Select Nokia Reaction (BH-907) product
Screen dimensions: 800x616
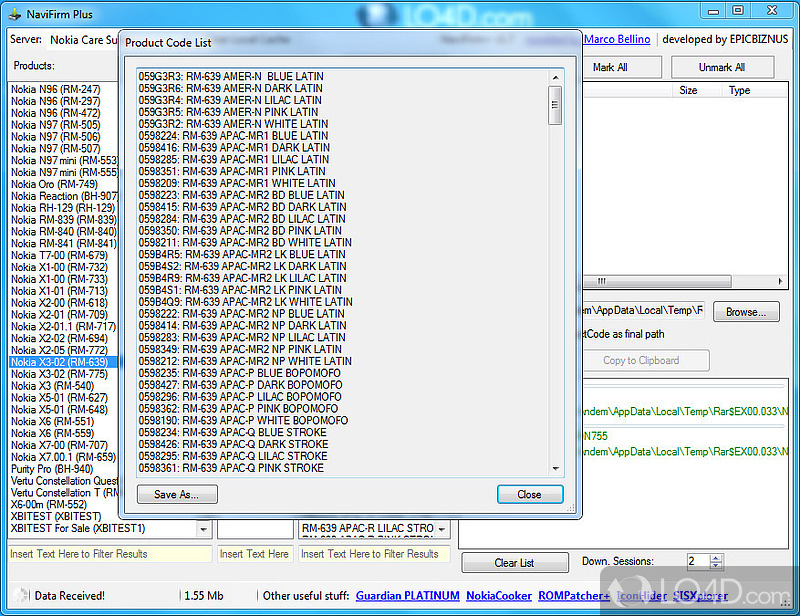pos(64,196)
